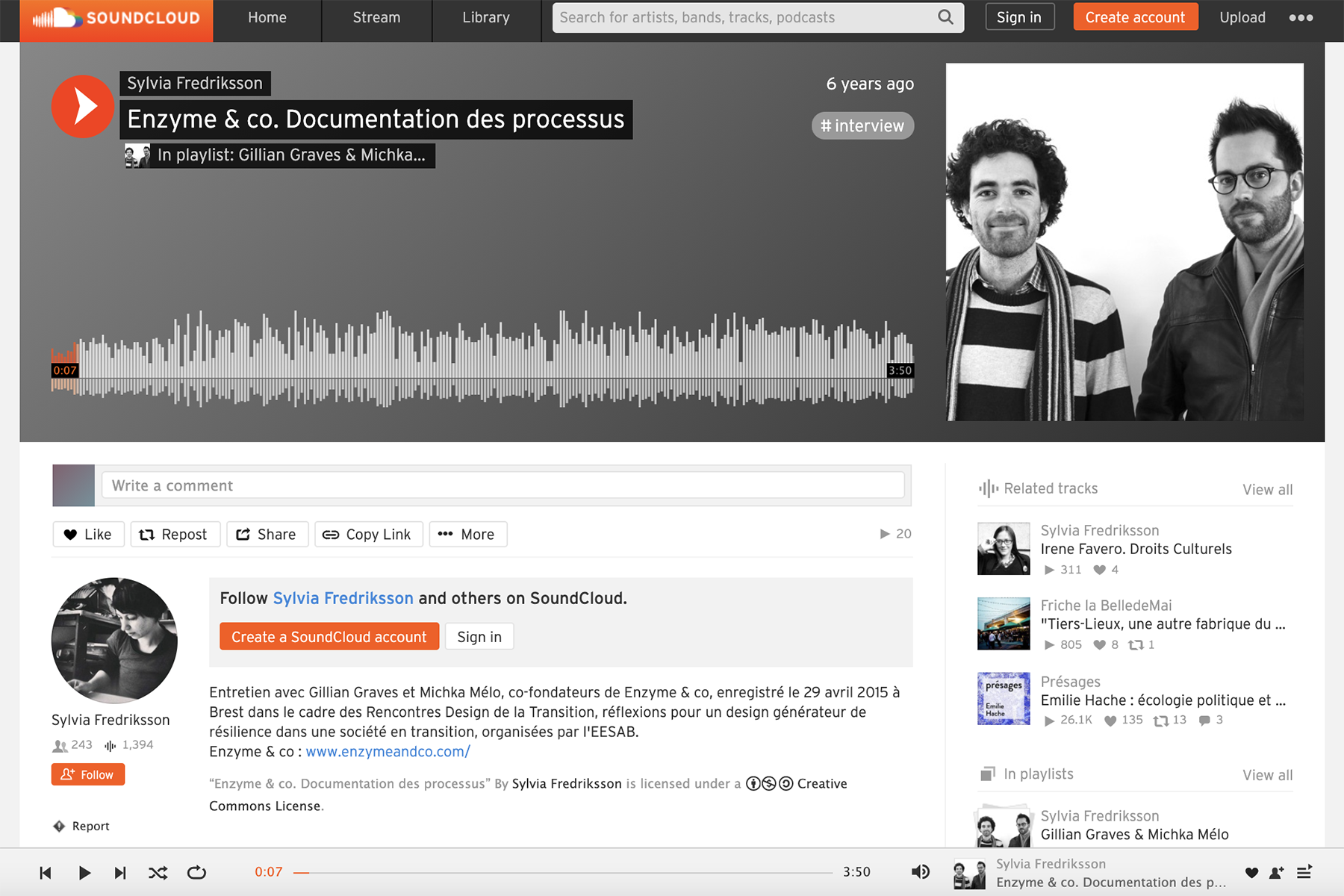Repost the track with Repost button
Image resolution: width=1344 pixels, height=896 pixels.
[x=175, y=535]
